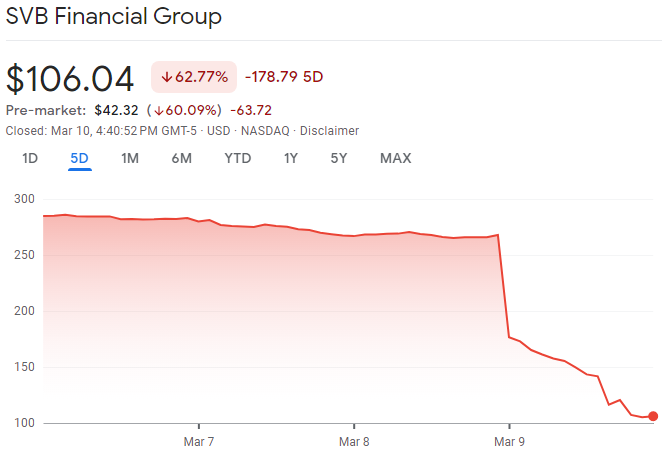Click the $106.04 share price
The height and width of the screenshot is (451, 662).
point(70,78)
